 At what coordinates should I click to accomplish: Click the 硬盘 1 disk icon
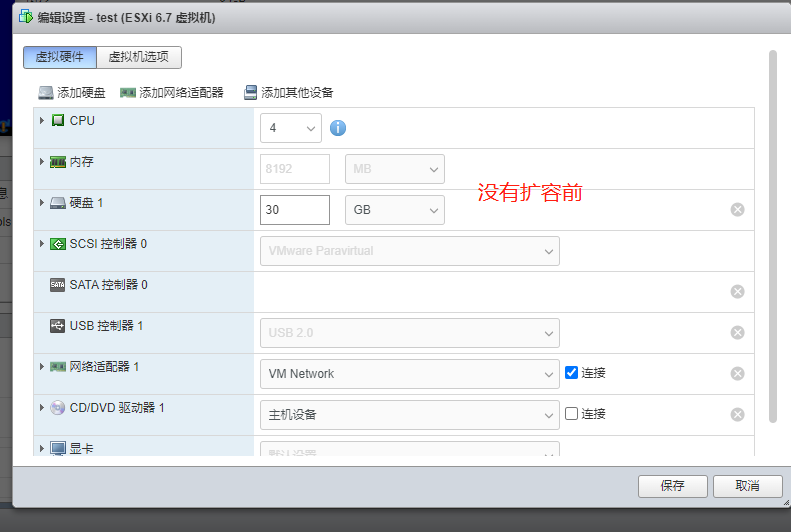(x=58, y=203)
